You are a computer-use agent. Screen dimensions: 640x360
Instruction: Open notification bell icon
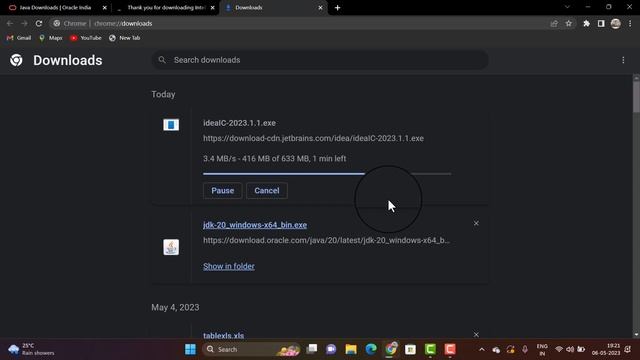click(628, 349)
